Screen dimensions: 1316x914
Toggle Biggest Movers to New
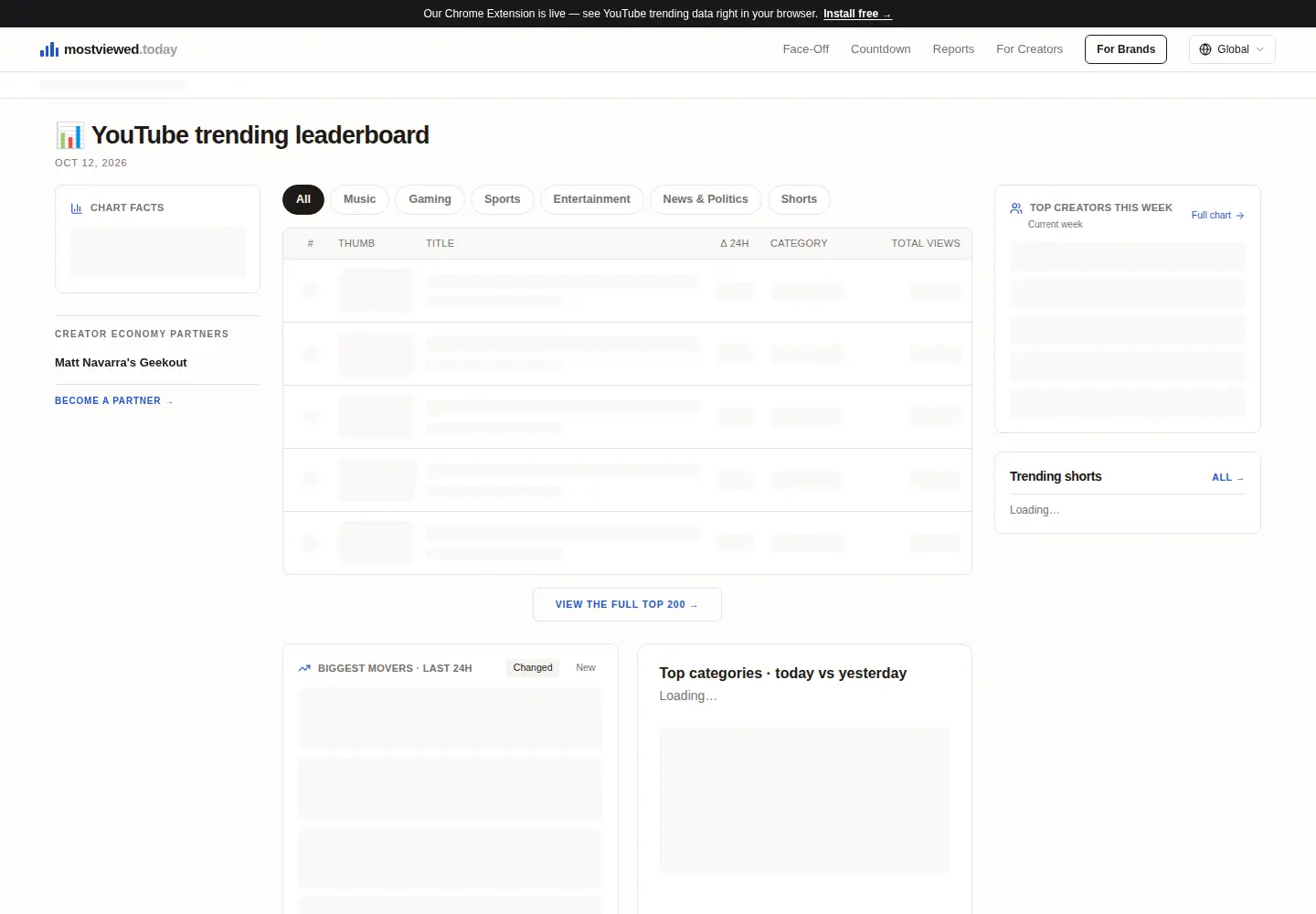click(586, 668)
